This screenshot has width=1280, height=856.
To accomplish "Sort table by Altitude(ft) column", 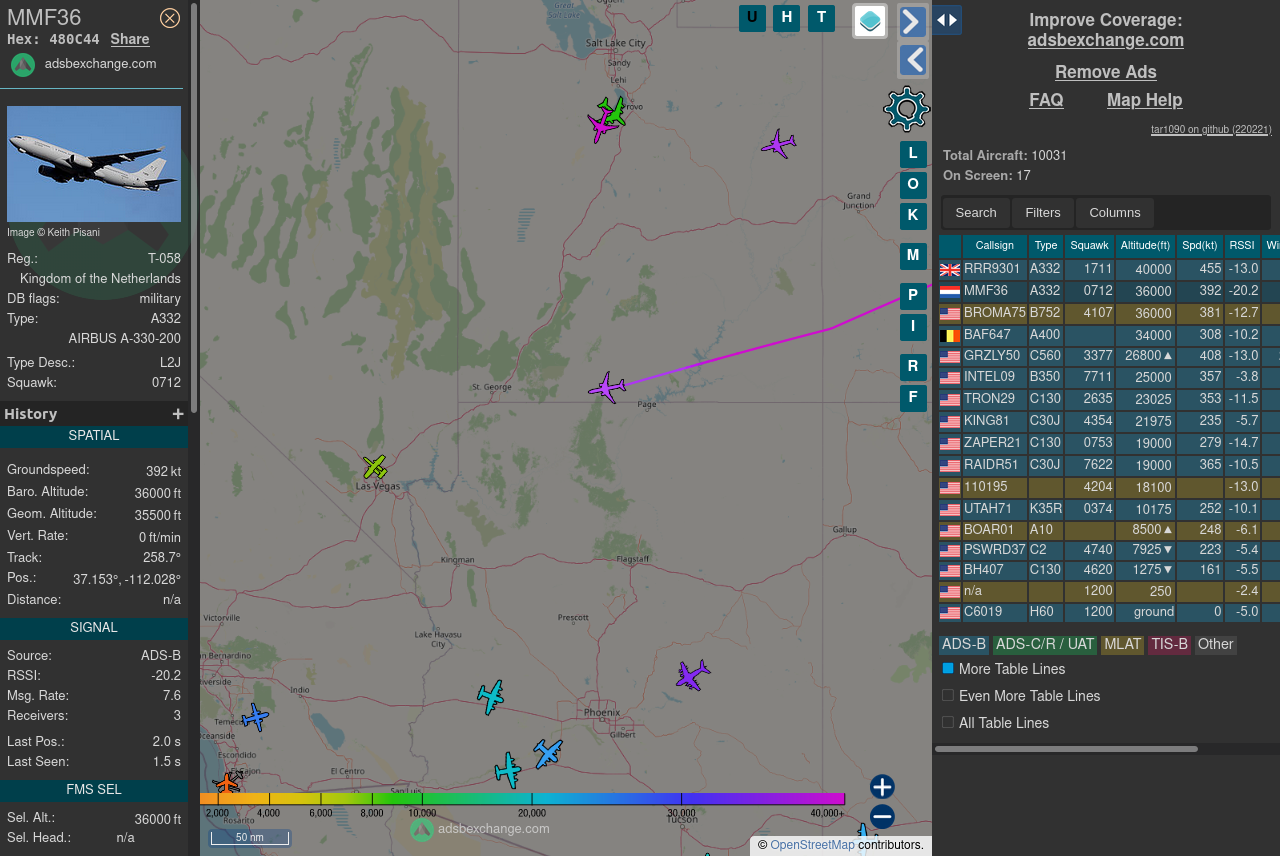I will [1146, 246].
